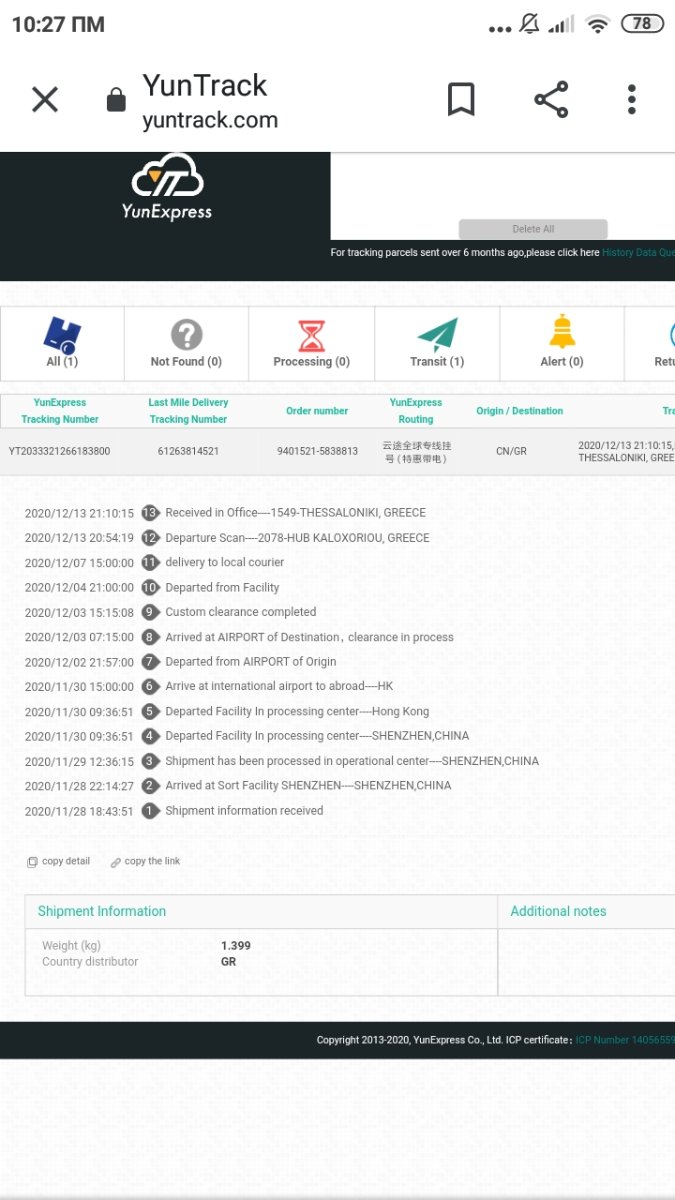This screenshot has width=675, height=1200.
Task: Tap the yuntrack.com address bar
Action: coord(210,121)
